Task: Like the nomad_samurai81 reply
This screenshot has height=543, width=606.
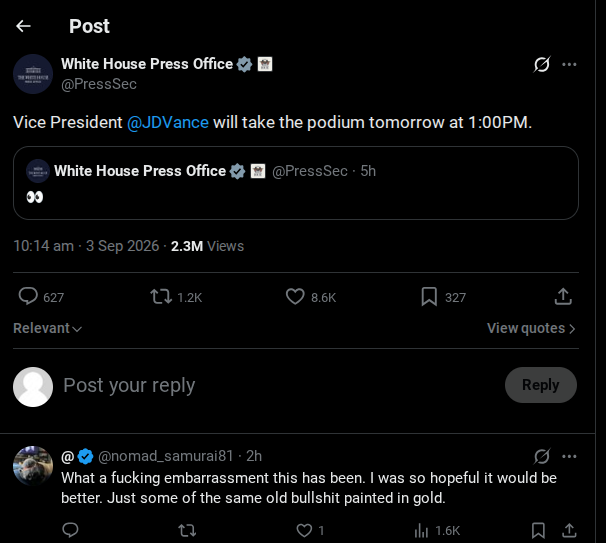Action: 310,530
